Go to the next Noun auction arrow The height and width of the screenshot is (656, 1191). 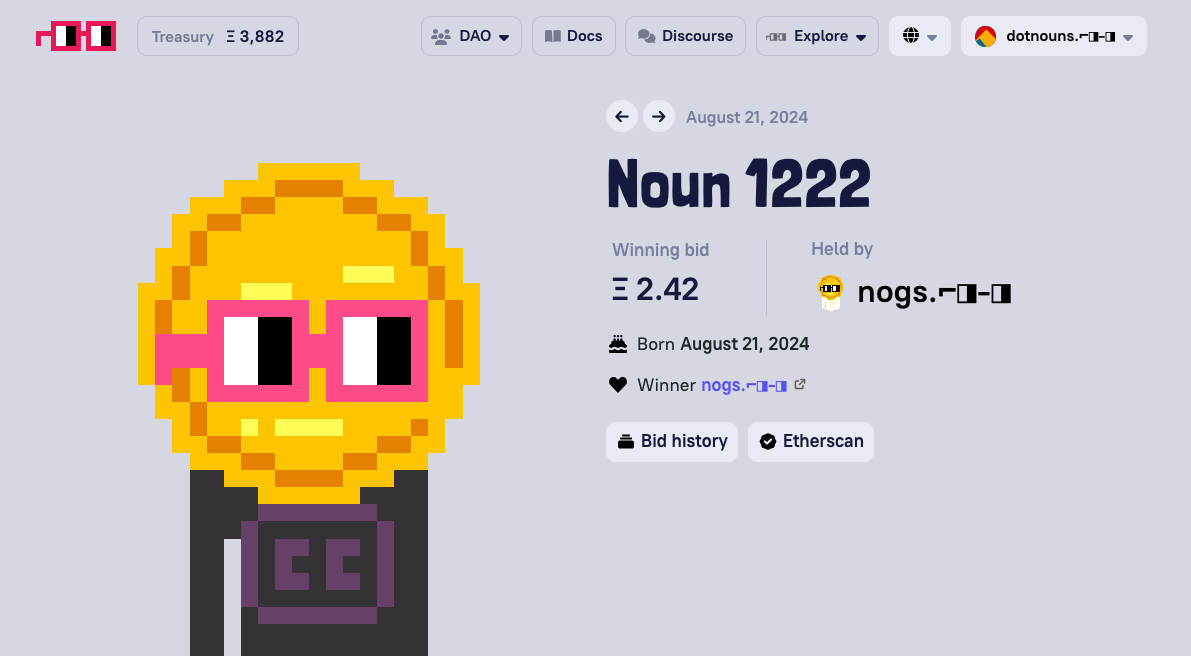659,116
